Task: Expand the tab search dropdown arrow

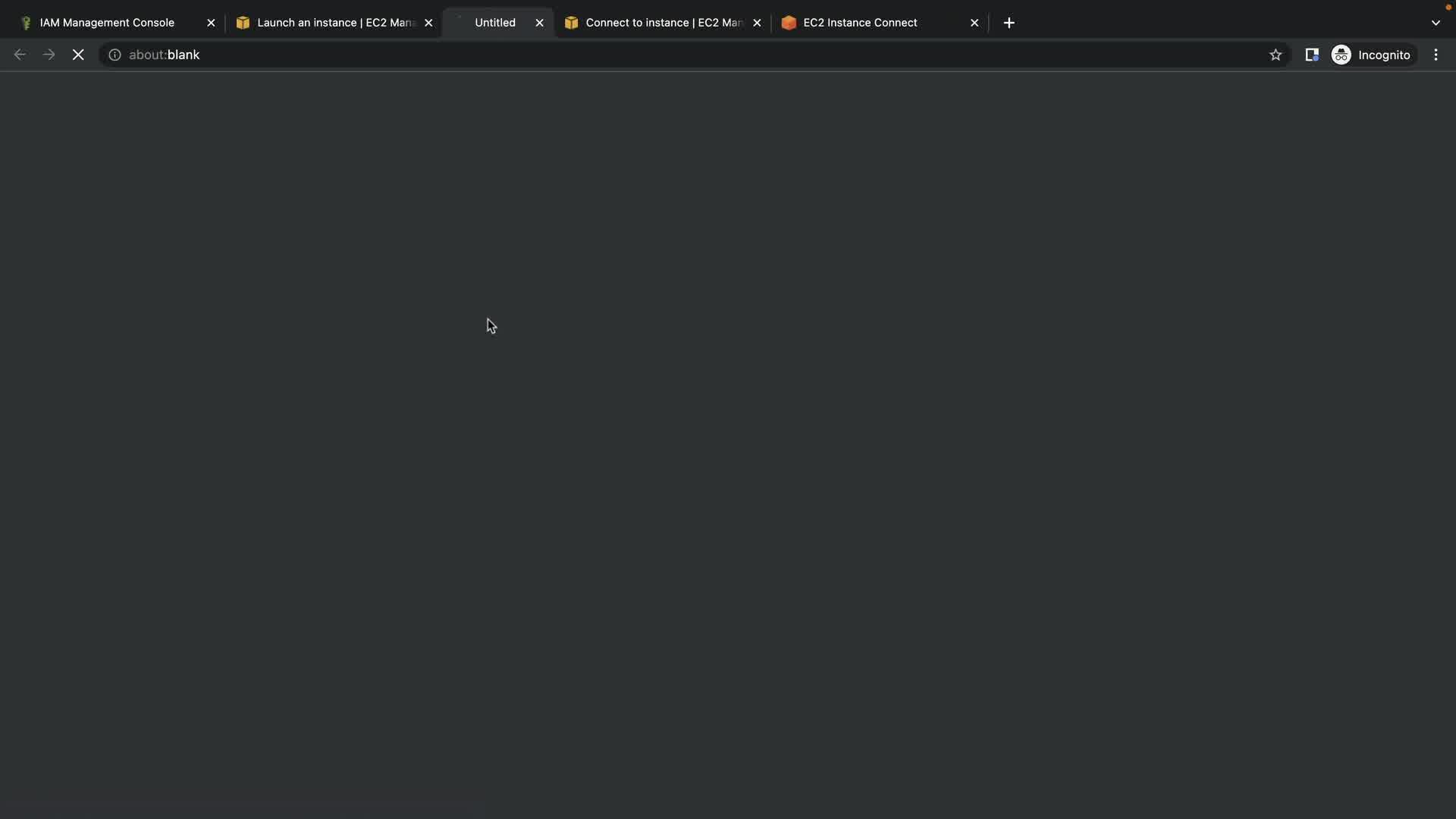Action: pos(1435,23)
